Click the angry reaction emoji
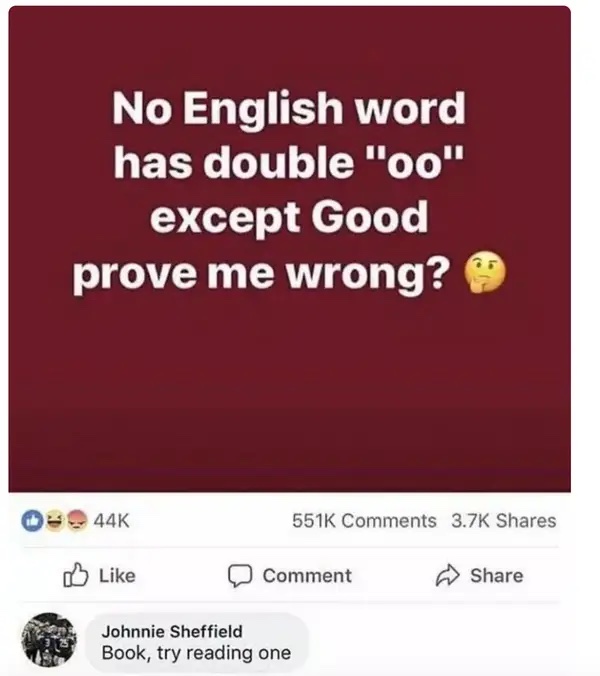 coord(77,520)
